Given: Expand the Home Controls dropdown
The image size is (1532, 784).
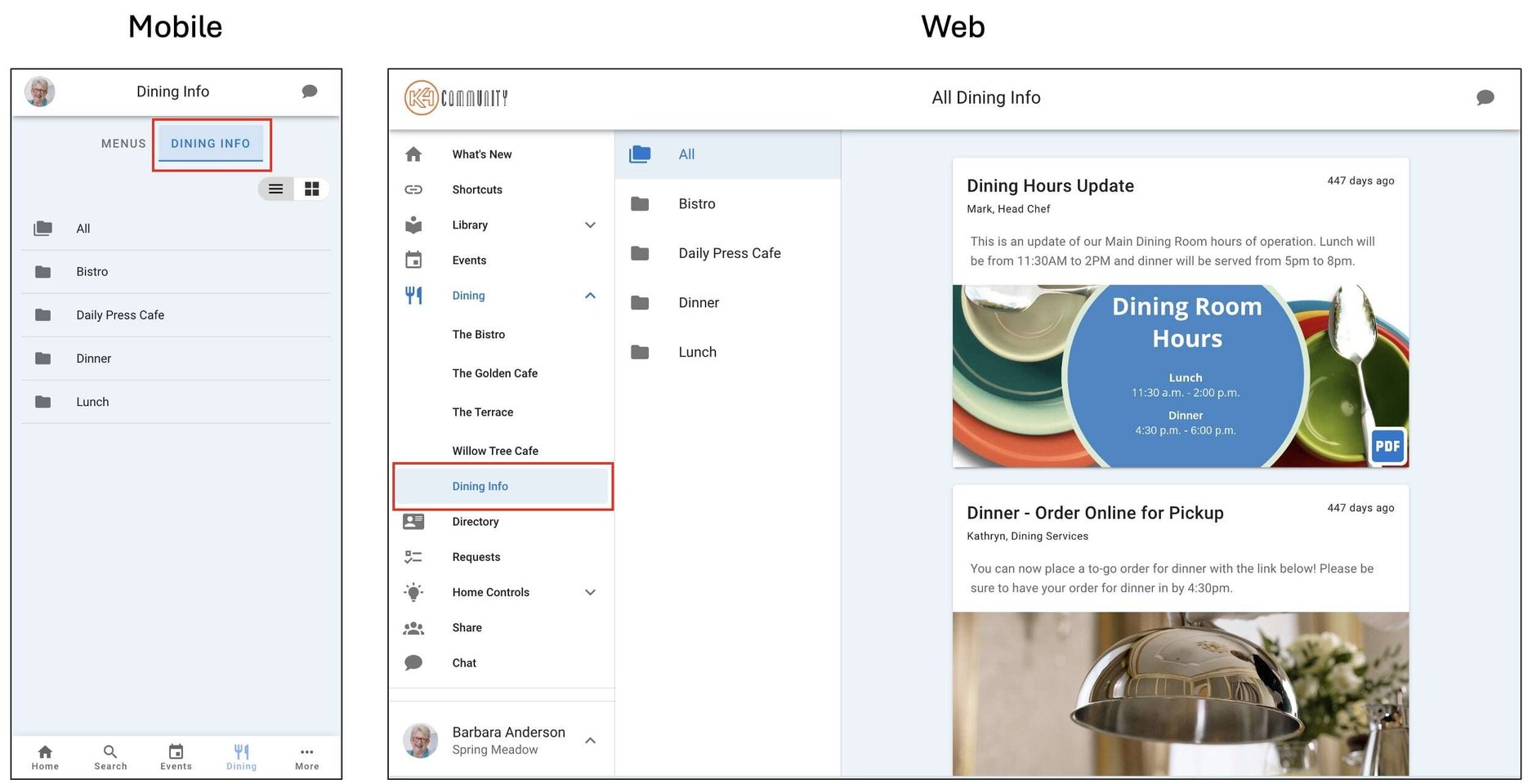Looking at the screenshot, I should (590, 592).
